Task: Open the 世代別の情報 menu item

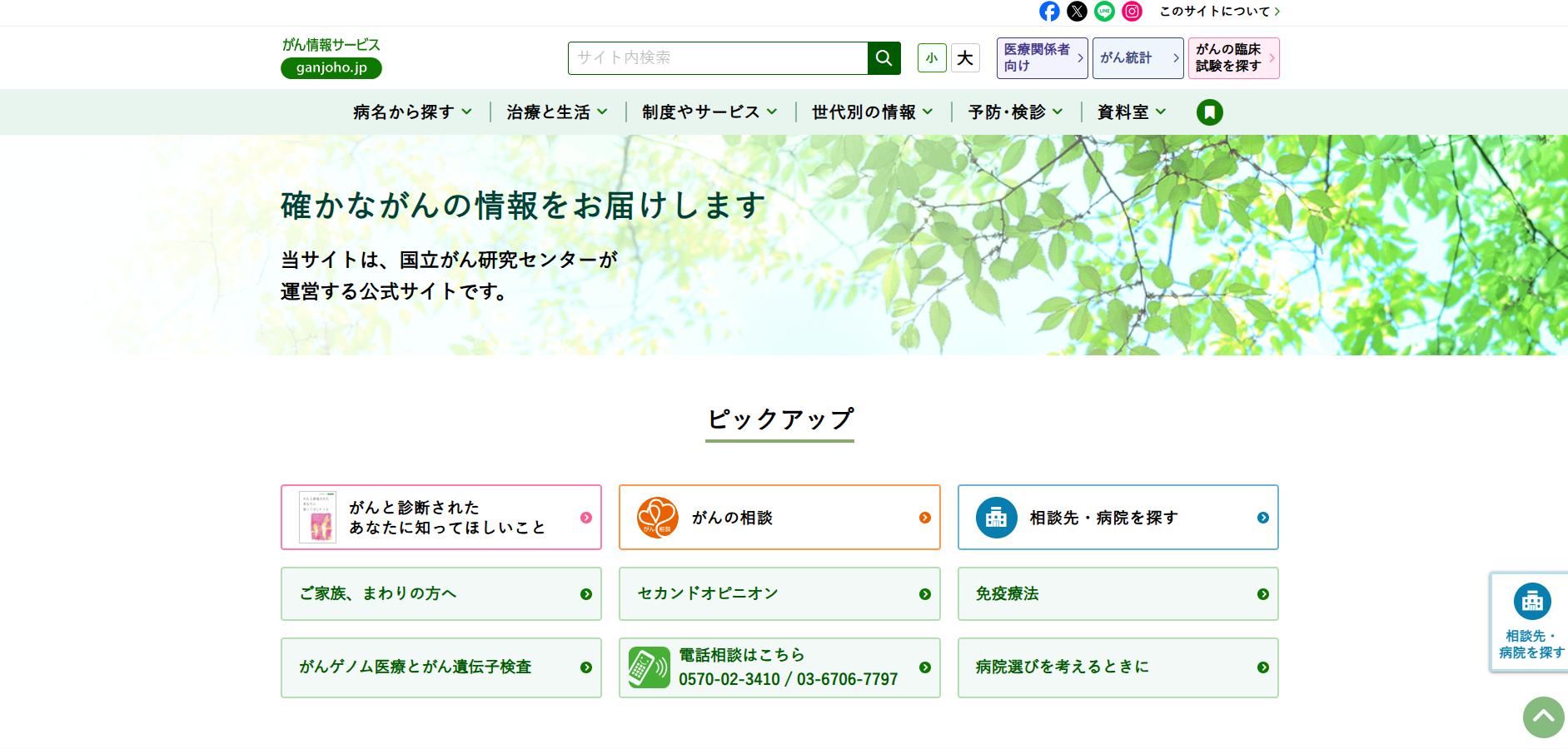Action: 872,112
